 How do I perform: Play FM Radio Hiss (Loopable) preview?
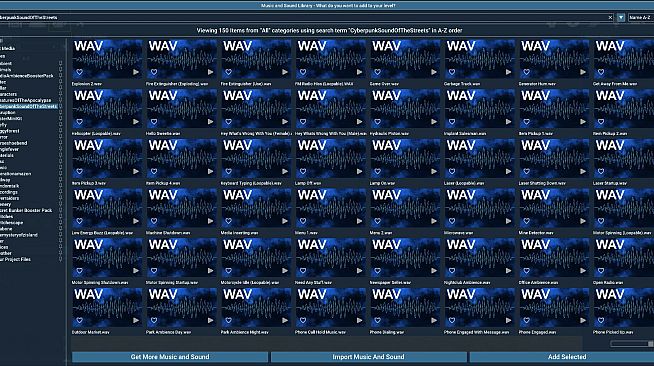click(x=360, y=72)
